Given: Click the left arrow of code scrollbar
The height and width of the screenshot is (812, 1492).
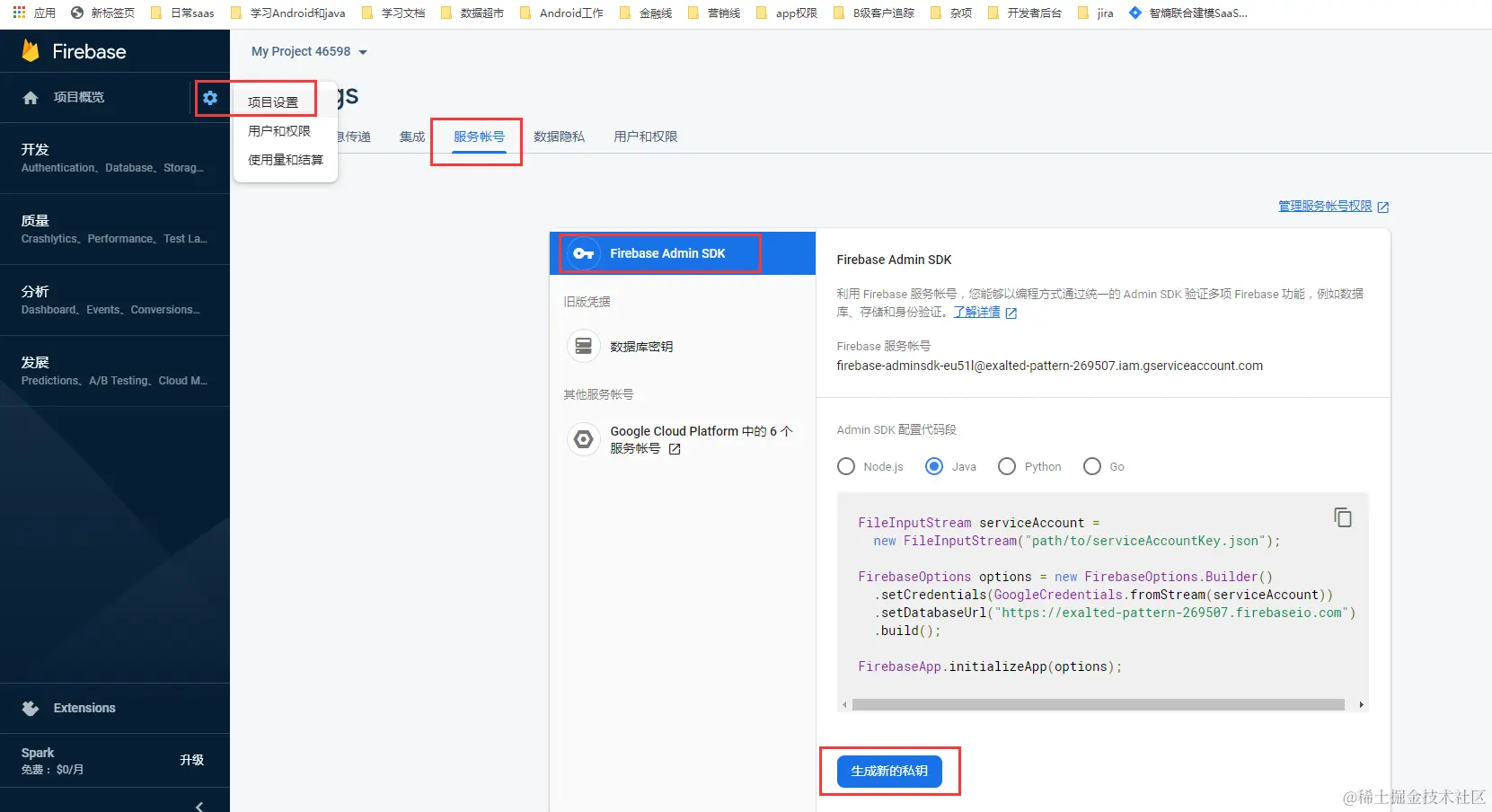Looking at the screenshot, I should 844,705.
